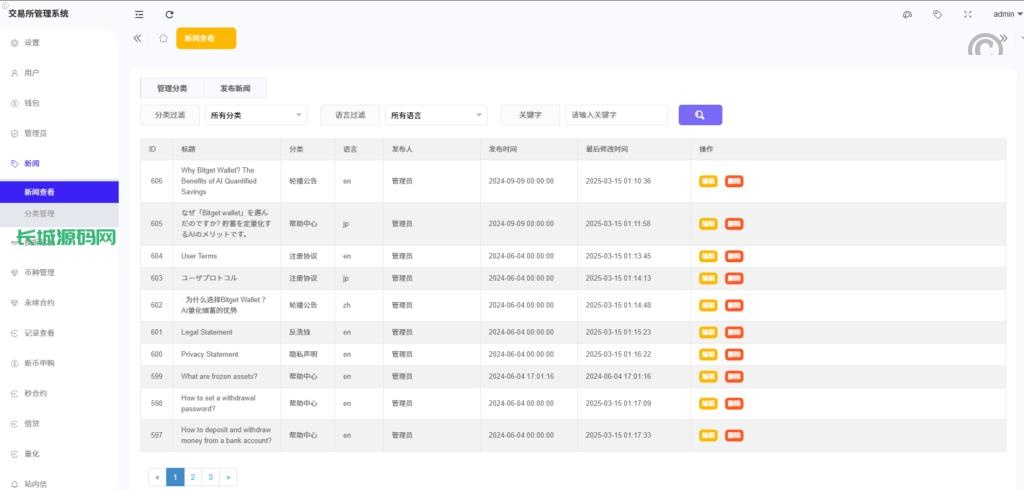Click the refresh icon in top bar
Screen dimensions: 1024x490
[169, 14]
